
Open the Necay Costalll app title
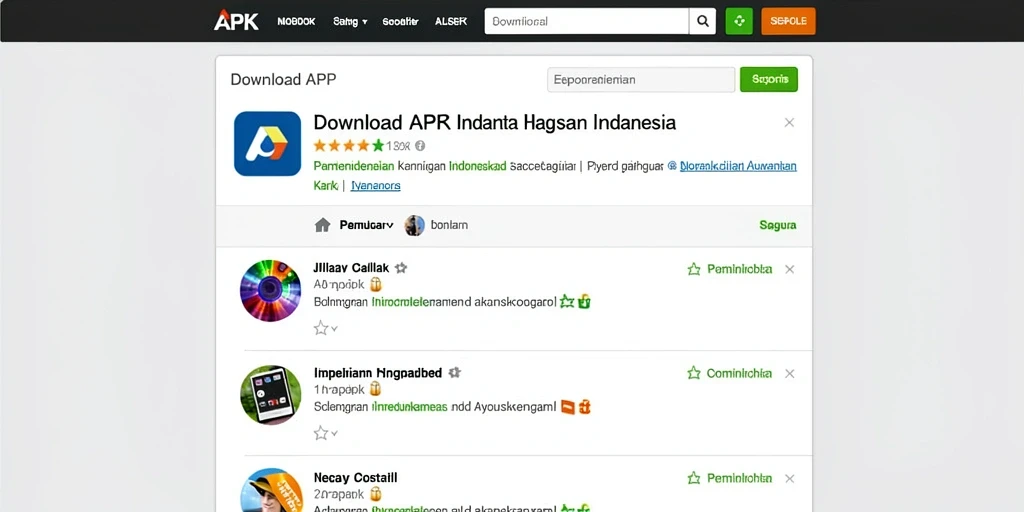click(355, 477)
